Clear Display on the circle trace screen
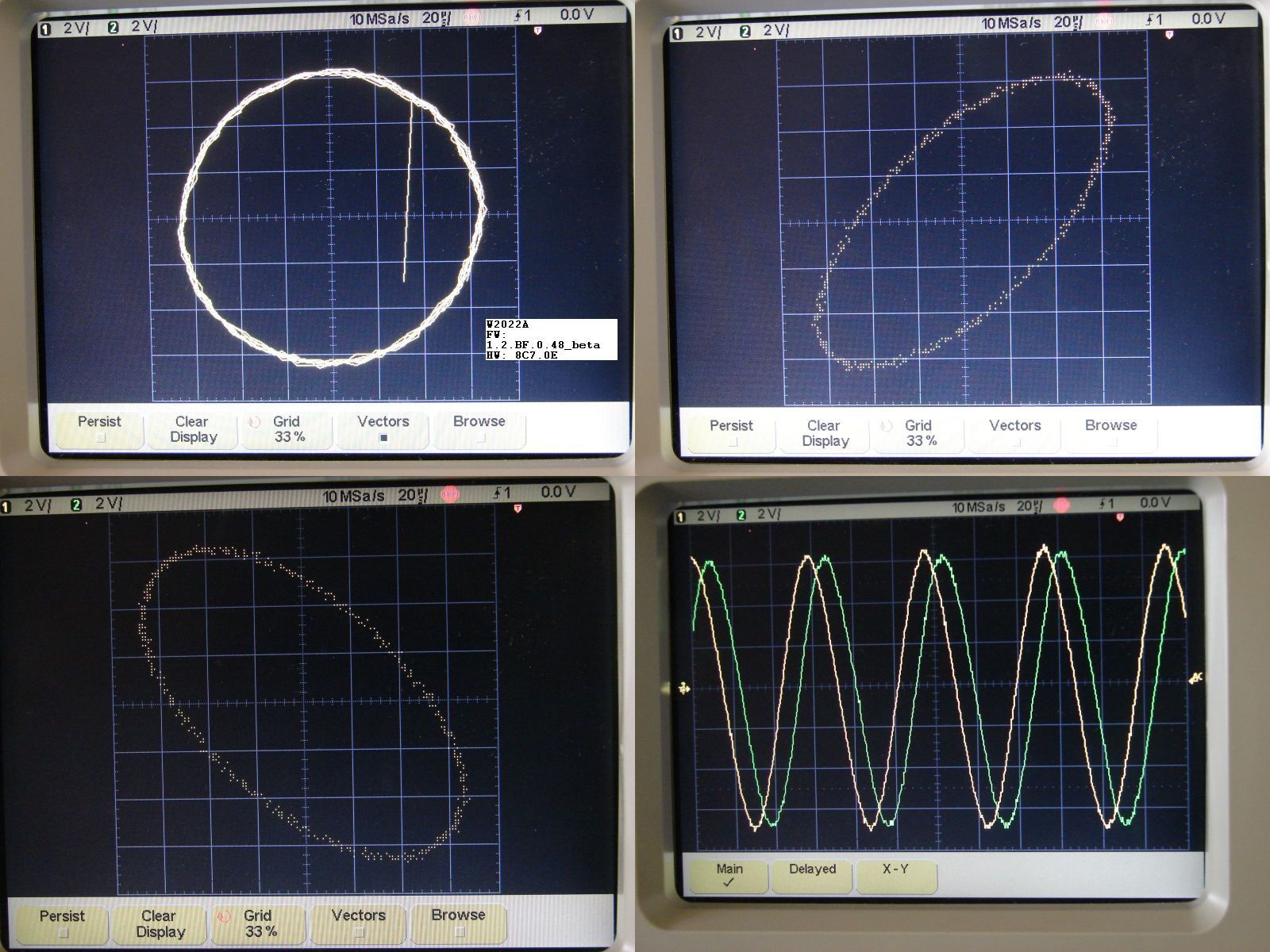 (192, 429)
